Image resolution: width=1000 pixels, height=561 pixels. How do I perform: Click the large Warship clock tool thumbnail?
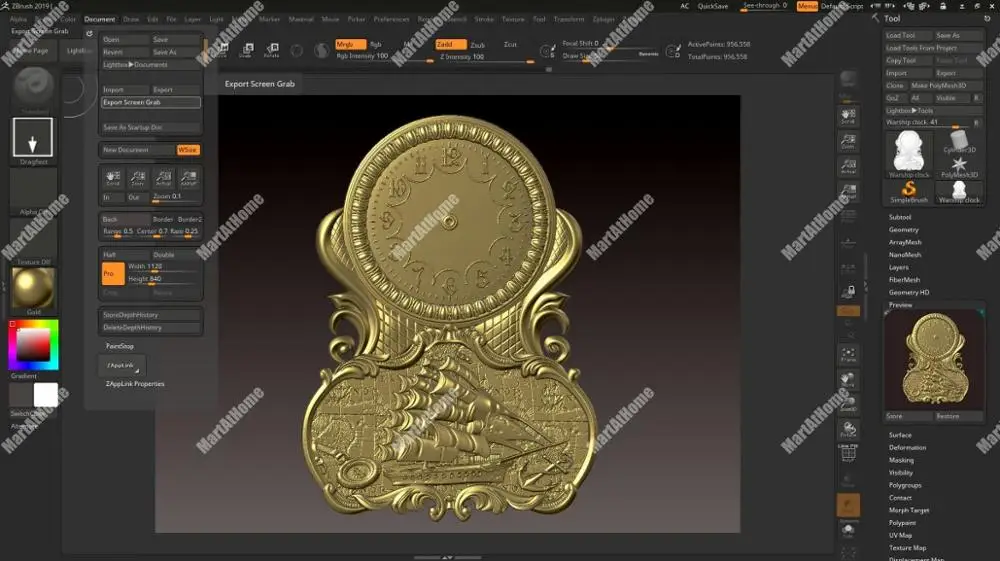click(x=909, y=154)
